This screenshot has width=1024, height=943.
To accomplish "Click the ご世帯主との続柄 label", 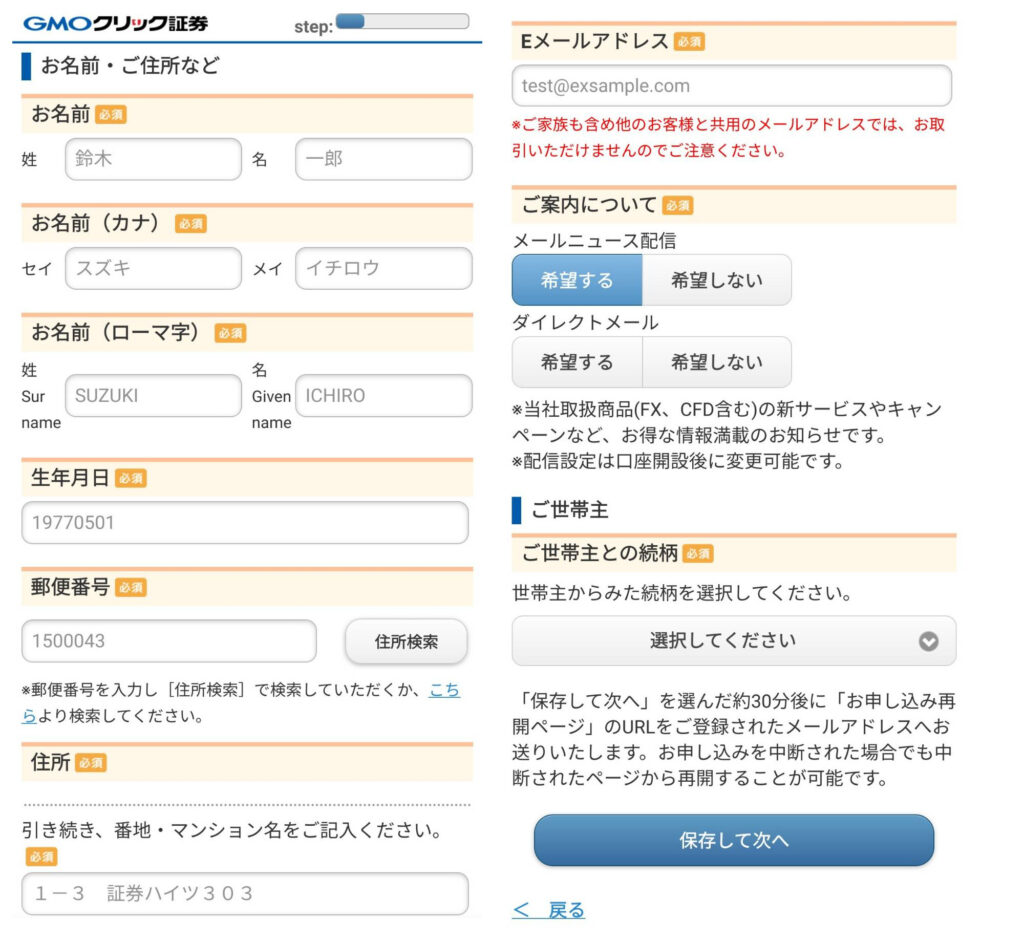I will coord(600,553).
